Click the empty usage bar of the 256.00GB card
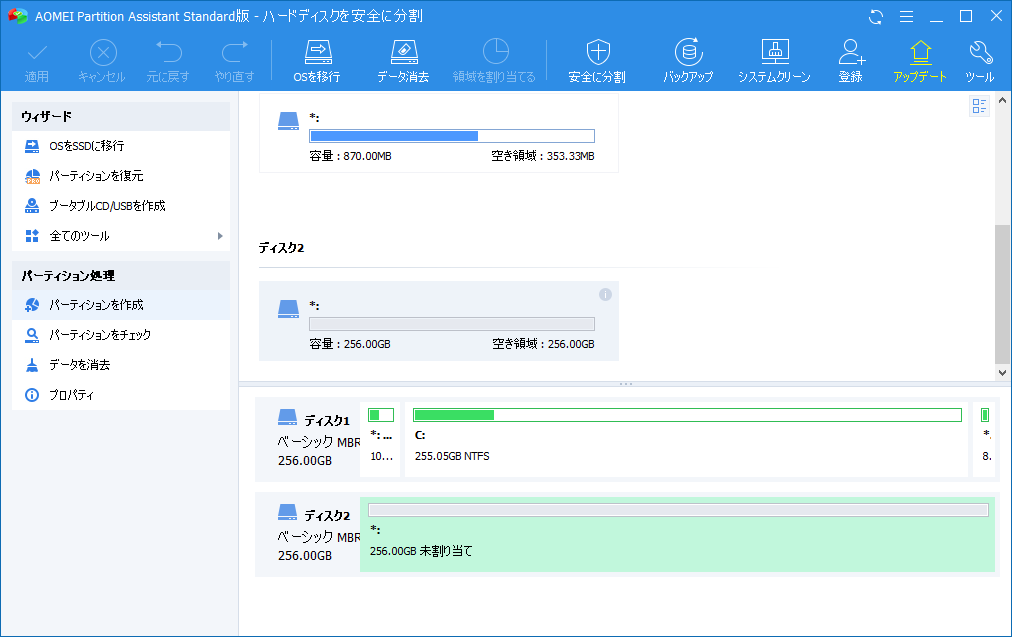The height and width of the screenshot is (637, 1012). tap(452, 324)
